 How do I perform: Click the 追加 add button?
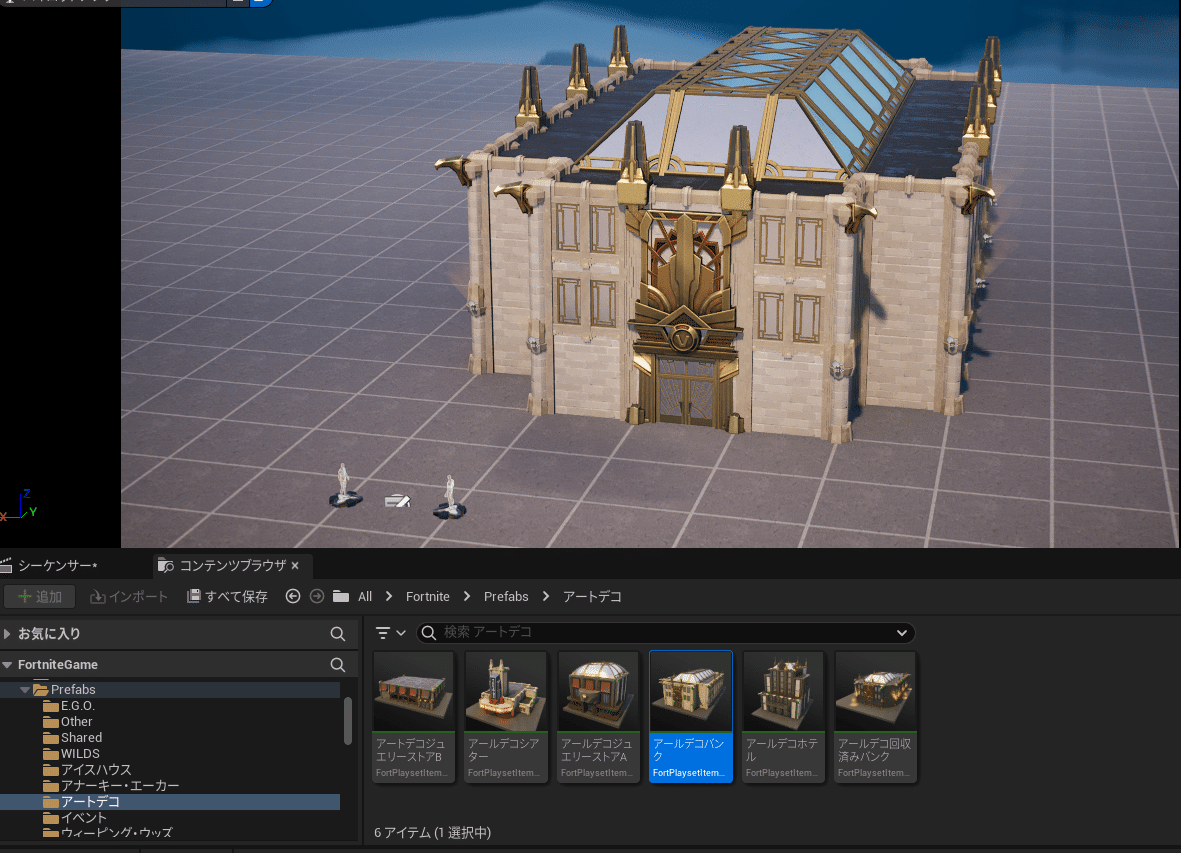(39, 596)
